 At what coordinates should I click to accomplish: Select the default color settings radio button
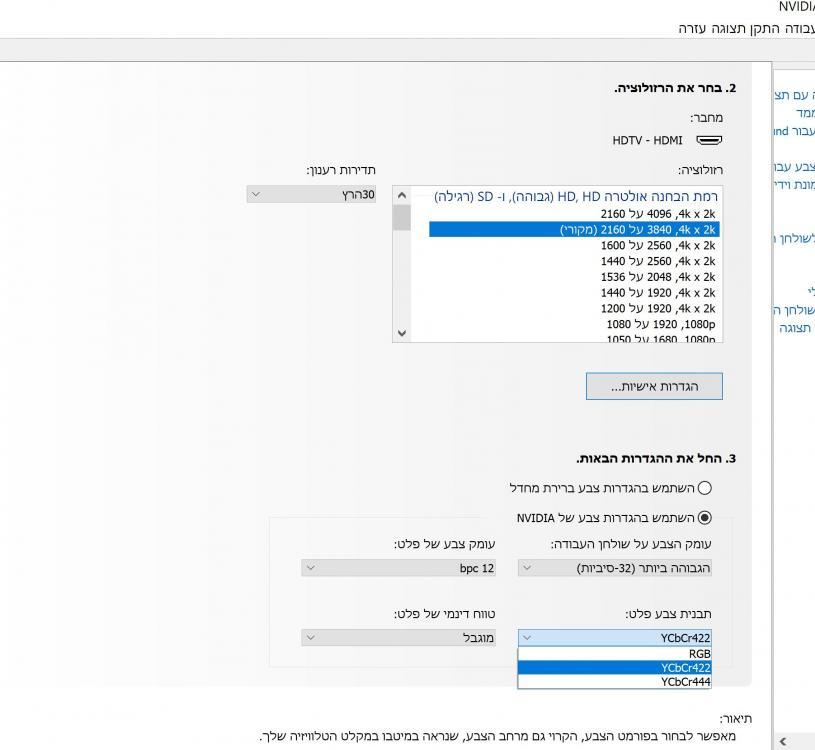click(x=705, y=488)
